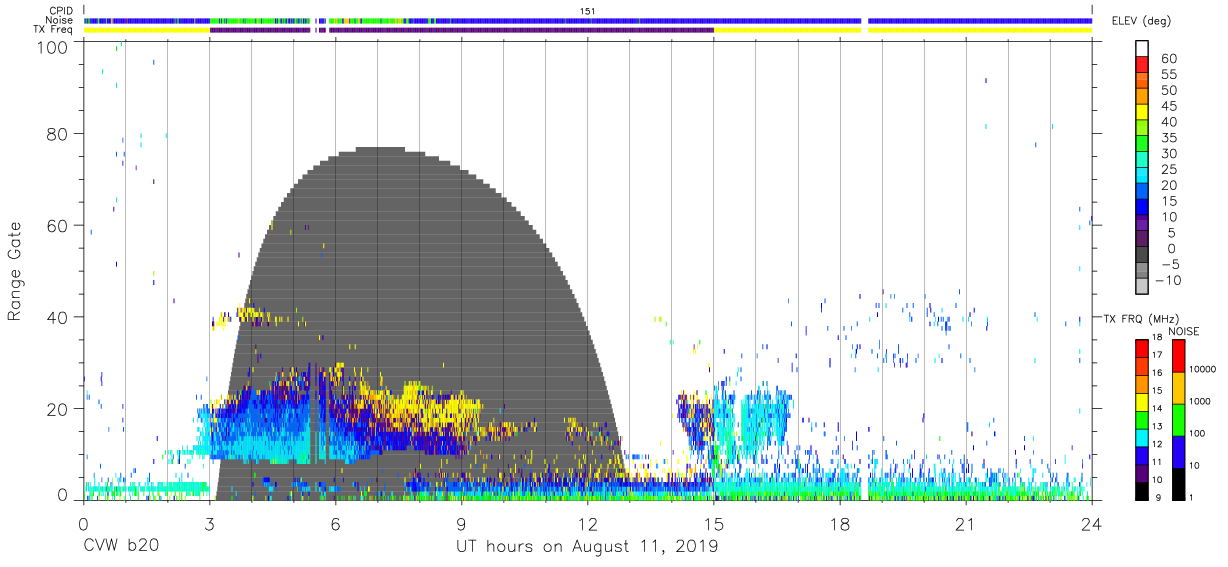
Task: Click the 20 tick on Range Gate axis
Action: point(58,409)
